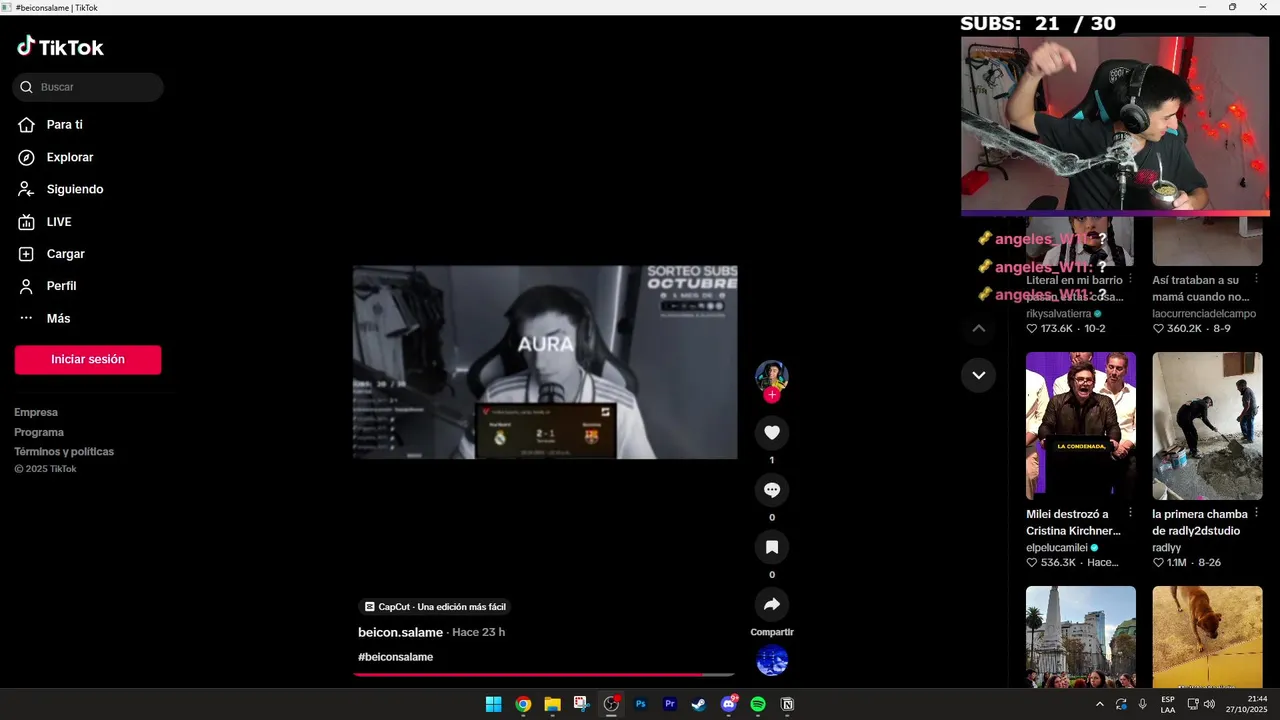Open beicon.salame username link

400,632
